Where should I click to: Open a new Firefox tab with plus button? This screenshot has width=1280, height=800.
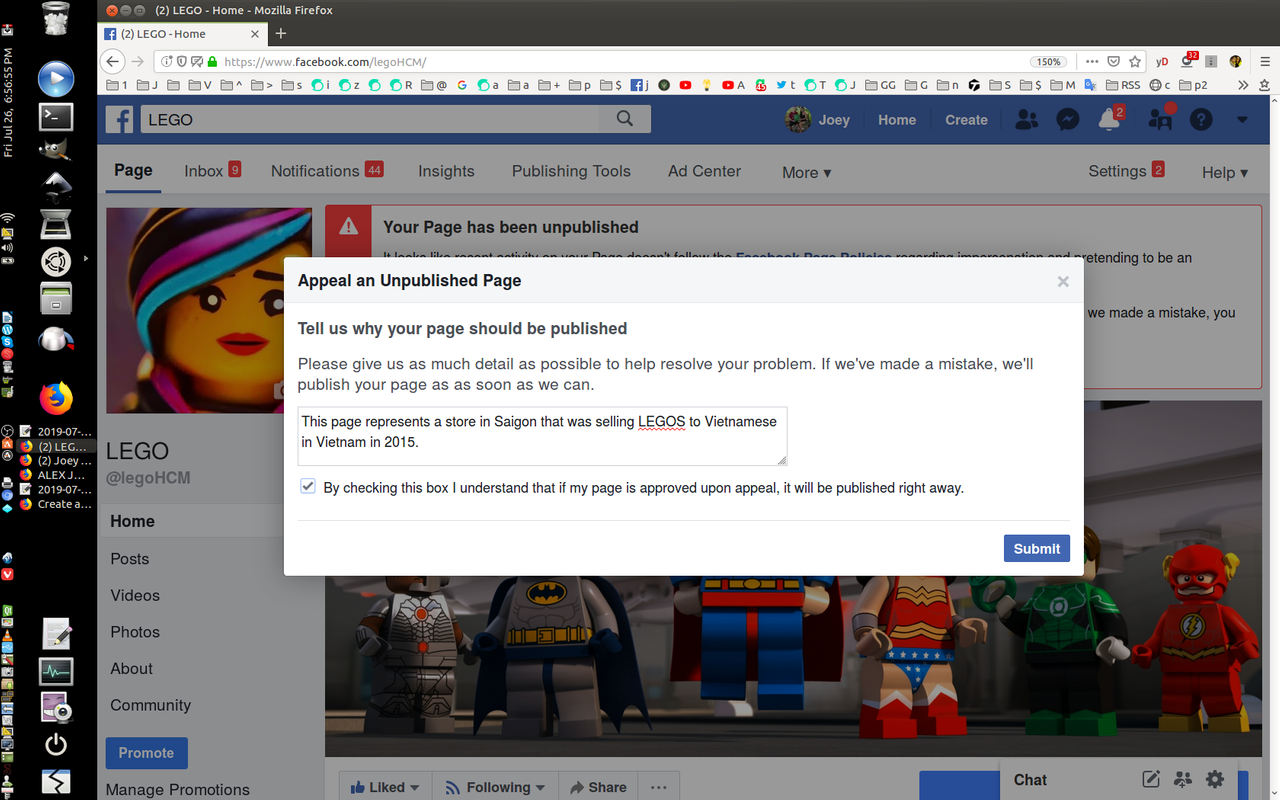[x=281, y=33]
